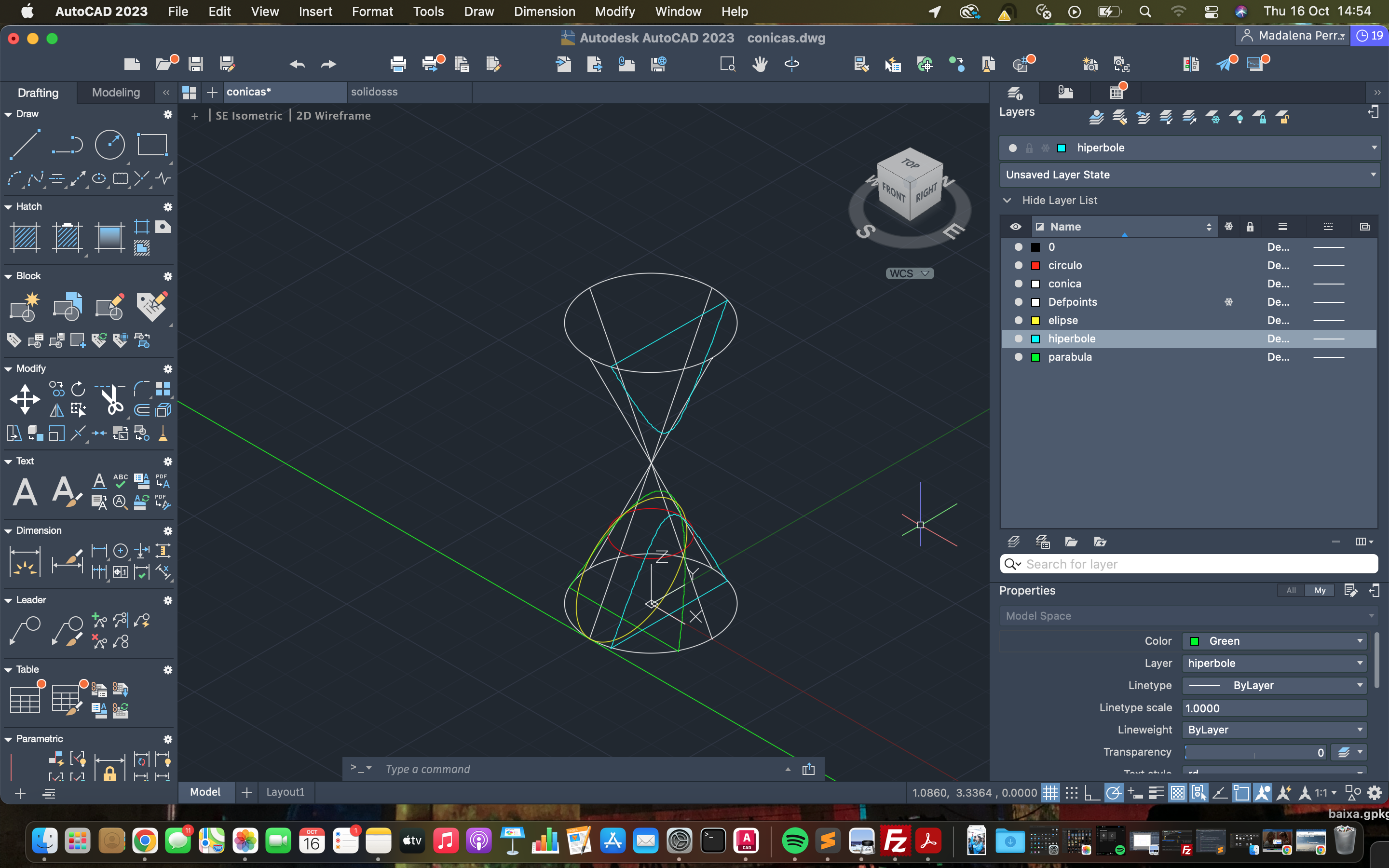Image resolution: width=1389 pixels, height=868 pixels.
Task: Select the Rectangle draw tool
Action: [x=152, y=144]
